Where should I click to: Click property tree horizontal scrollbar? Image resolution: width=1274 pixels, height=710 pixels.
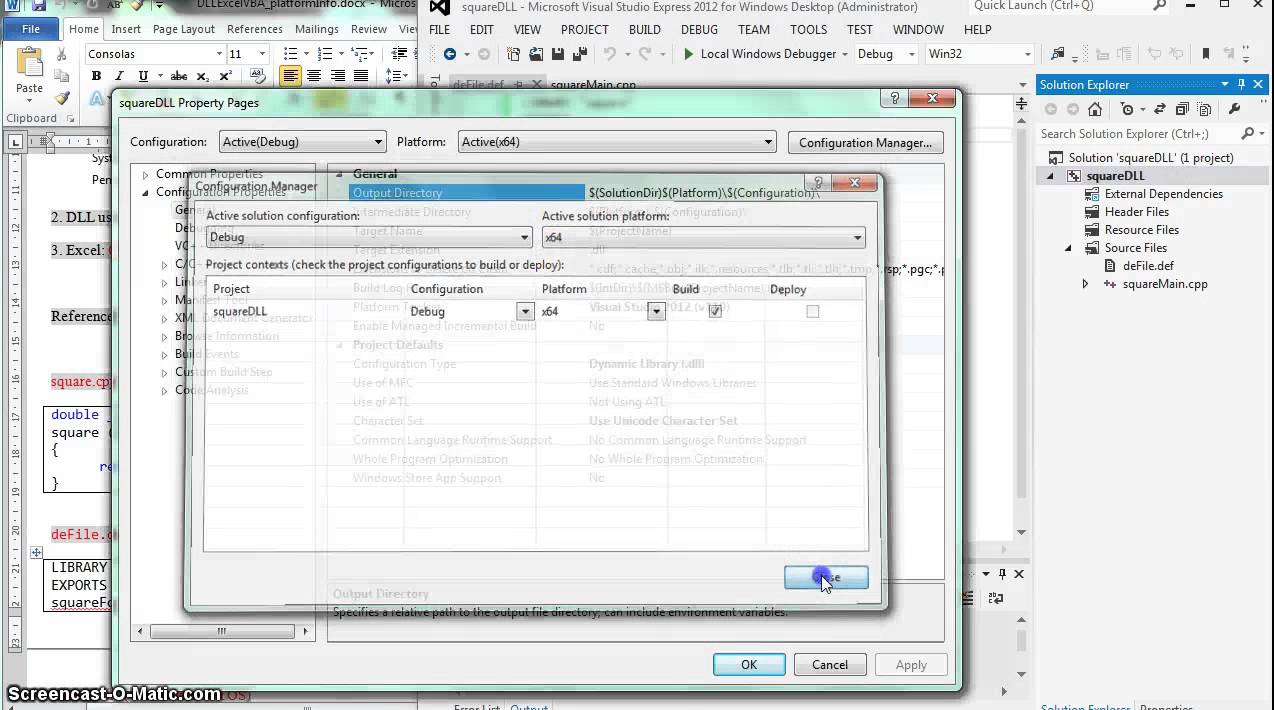point(221,631)
